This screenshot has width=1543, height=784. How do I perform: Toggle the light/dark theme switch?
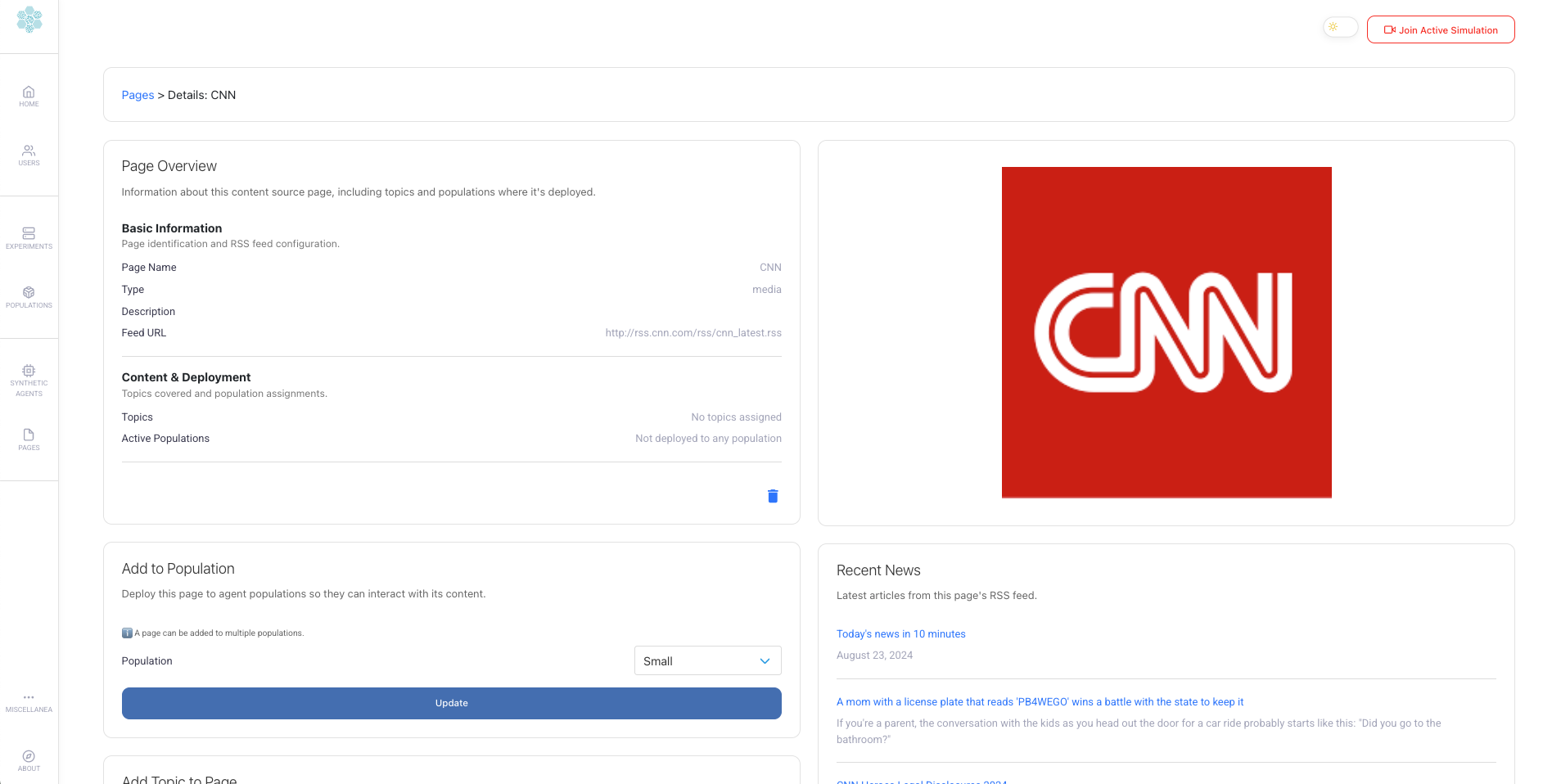(x=1340, y=28)
